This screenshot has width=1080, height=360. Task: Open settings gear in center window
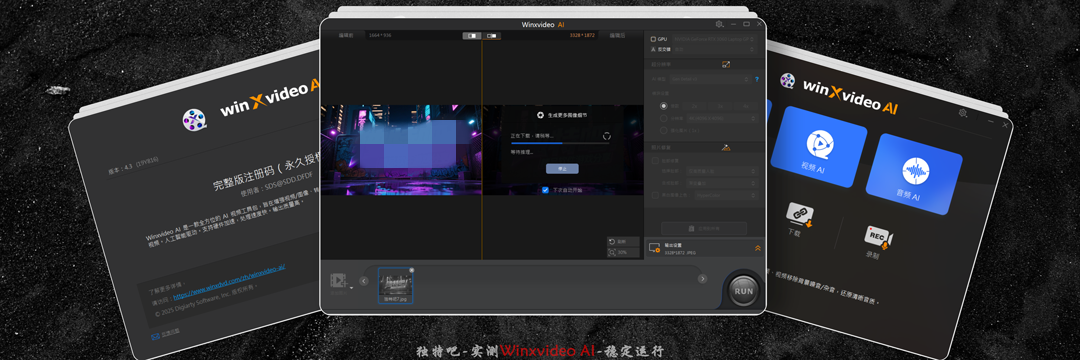click(719, 24)
